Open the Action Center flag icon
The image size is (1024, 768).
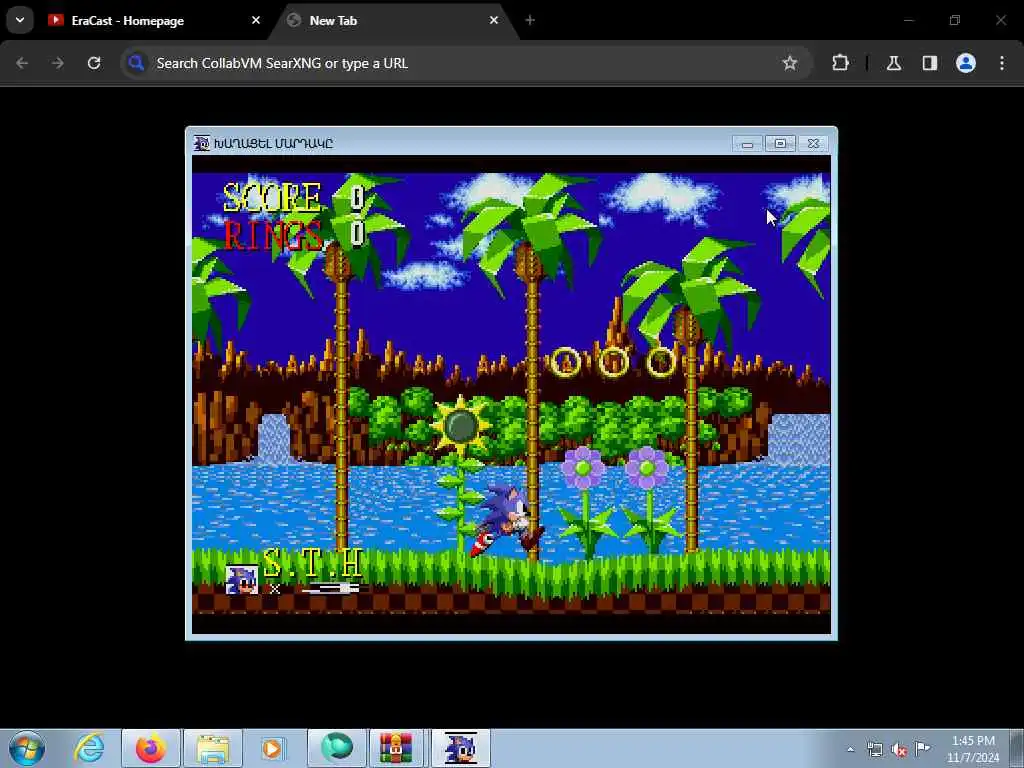(x=923, y=748)
